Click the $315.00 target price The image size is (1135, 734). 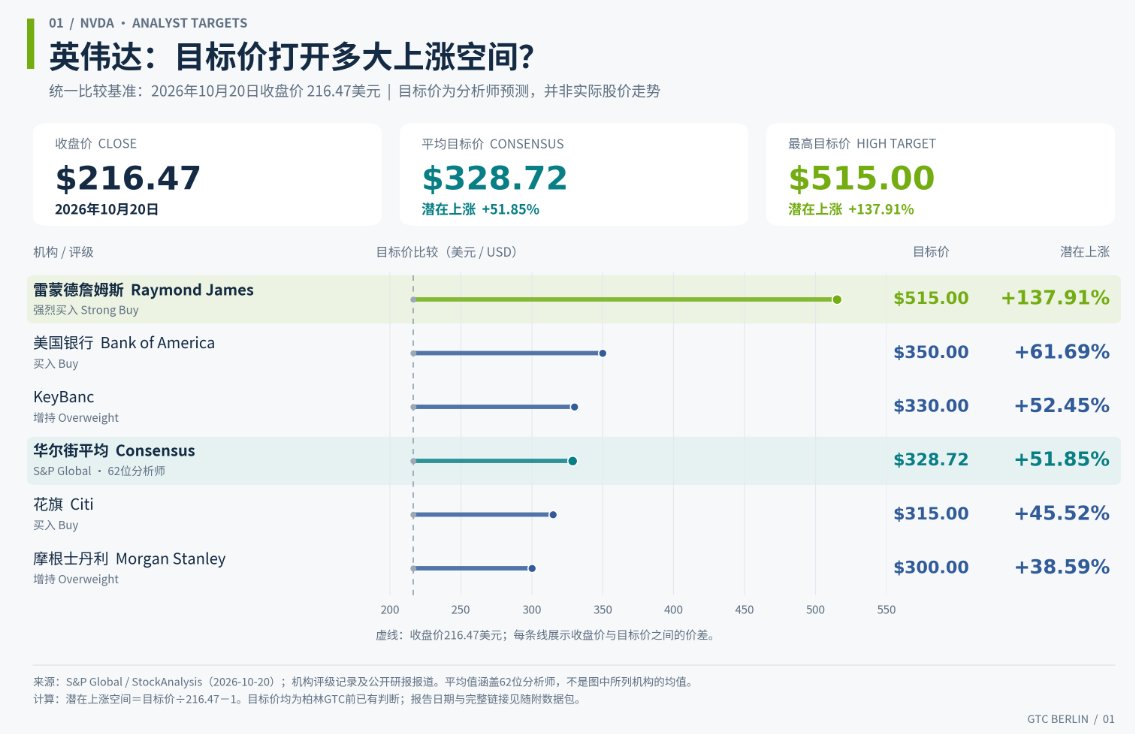[x=931, y=513]
